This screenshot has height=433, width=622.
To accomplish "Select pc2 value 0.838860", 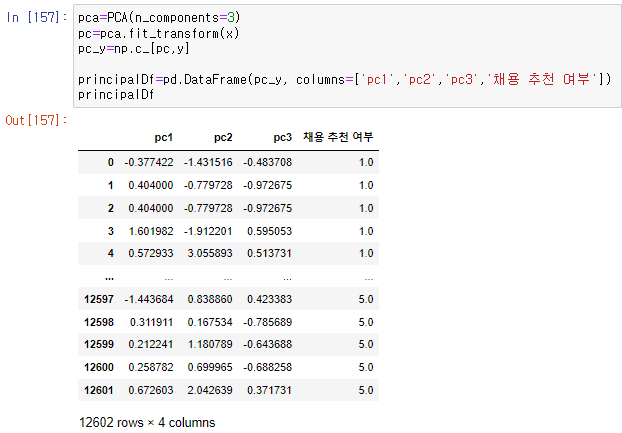I will click(210, 299).
